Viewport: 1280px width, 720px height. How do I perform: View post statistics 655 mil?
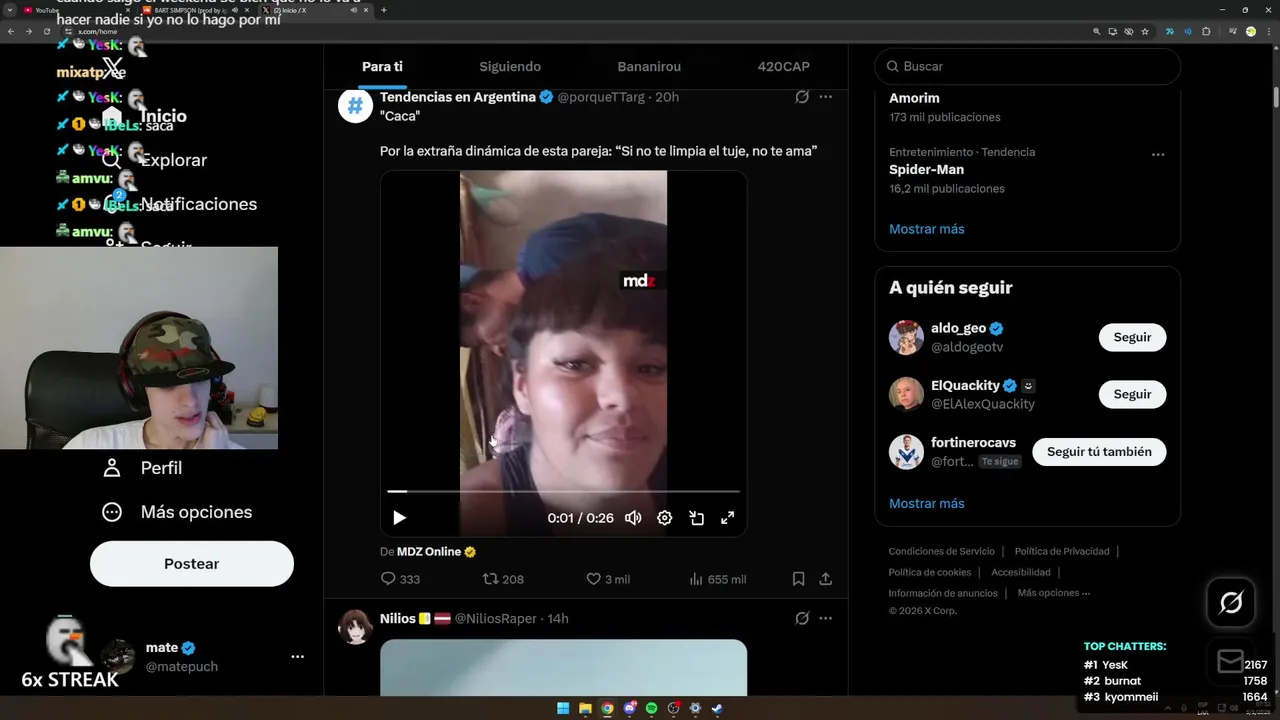pos(717,579)
